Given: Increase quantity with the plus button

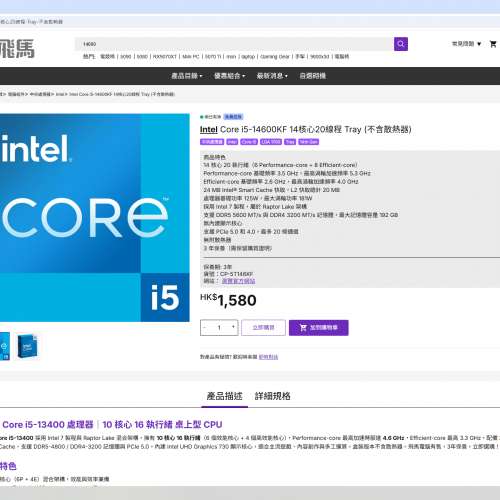Looking at the screenshot, I should click(x=233, y=327).
